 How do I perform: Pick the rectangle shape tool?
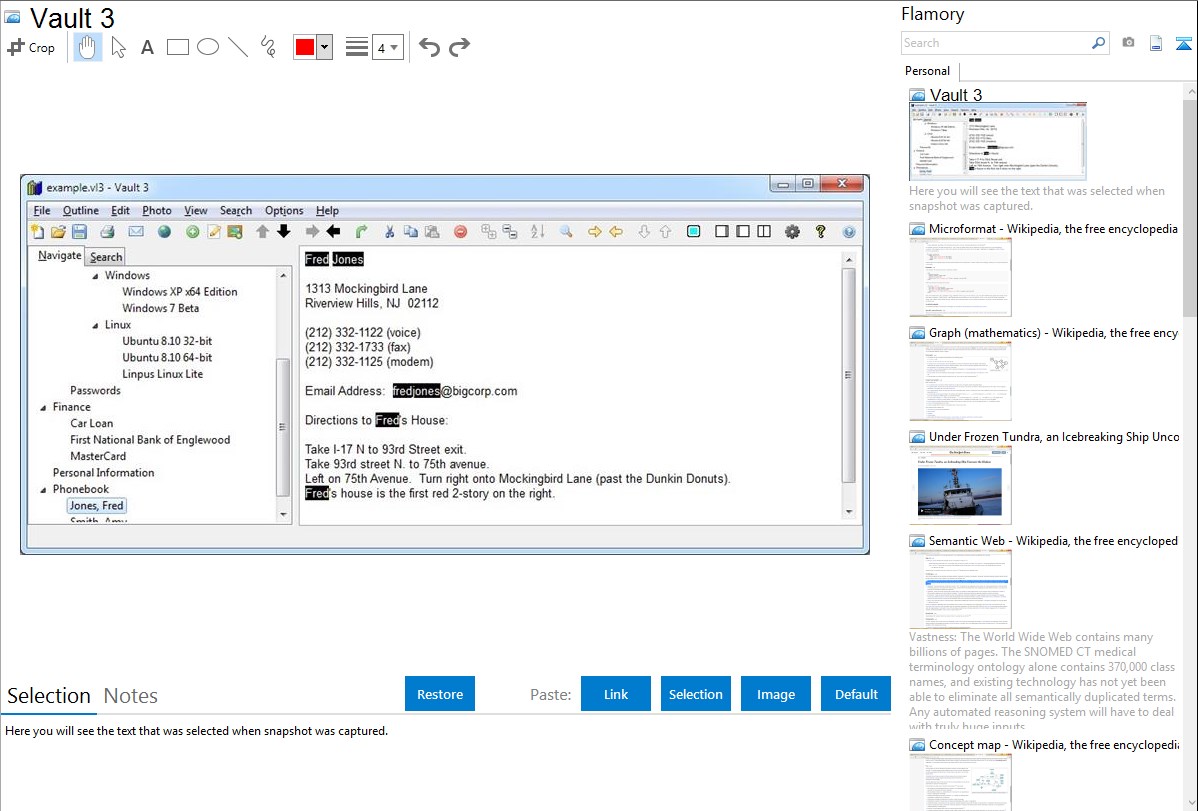point(177,47)
